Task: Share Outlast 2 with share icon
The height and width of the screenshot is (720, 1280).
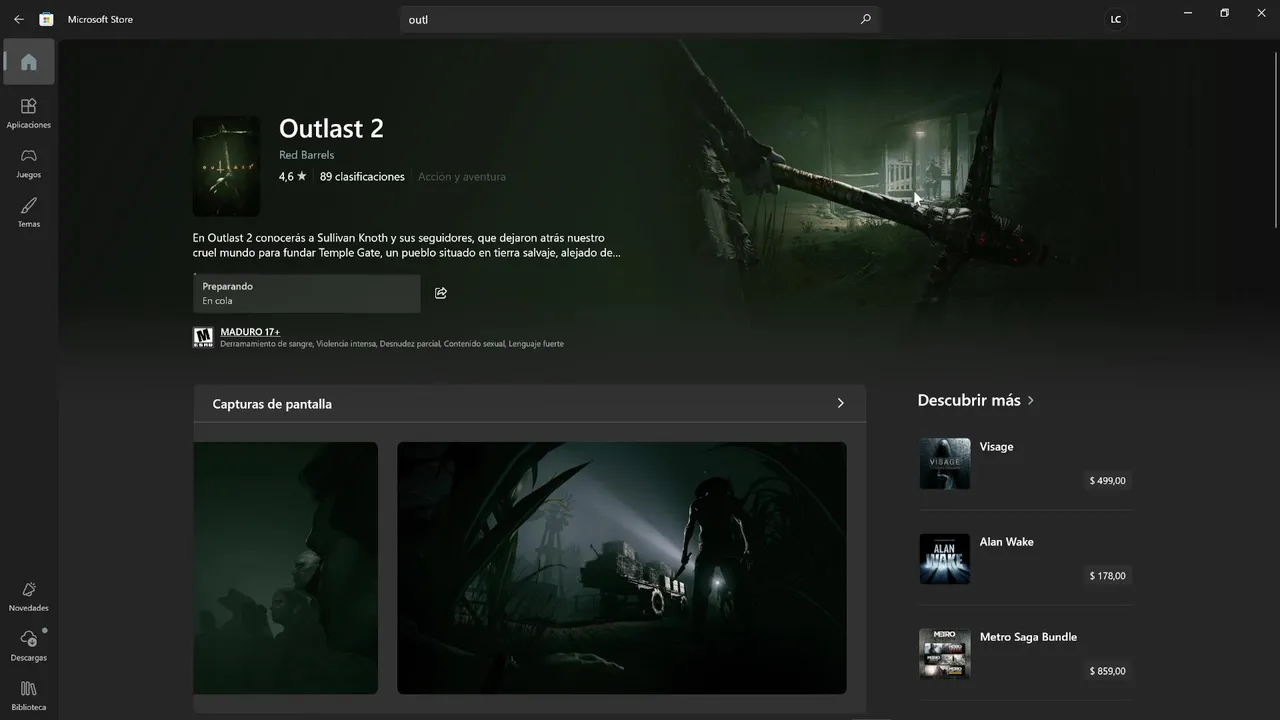Action: click(x=441, y=293)
